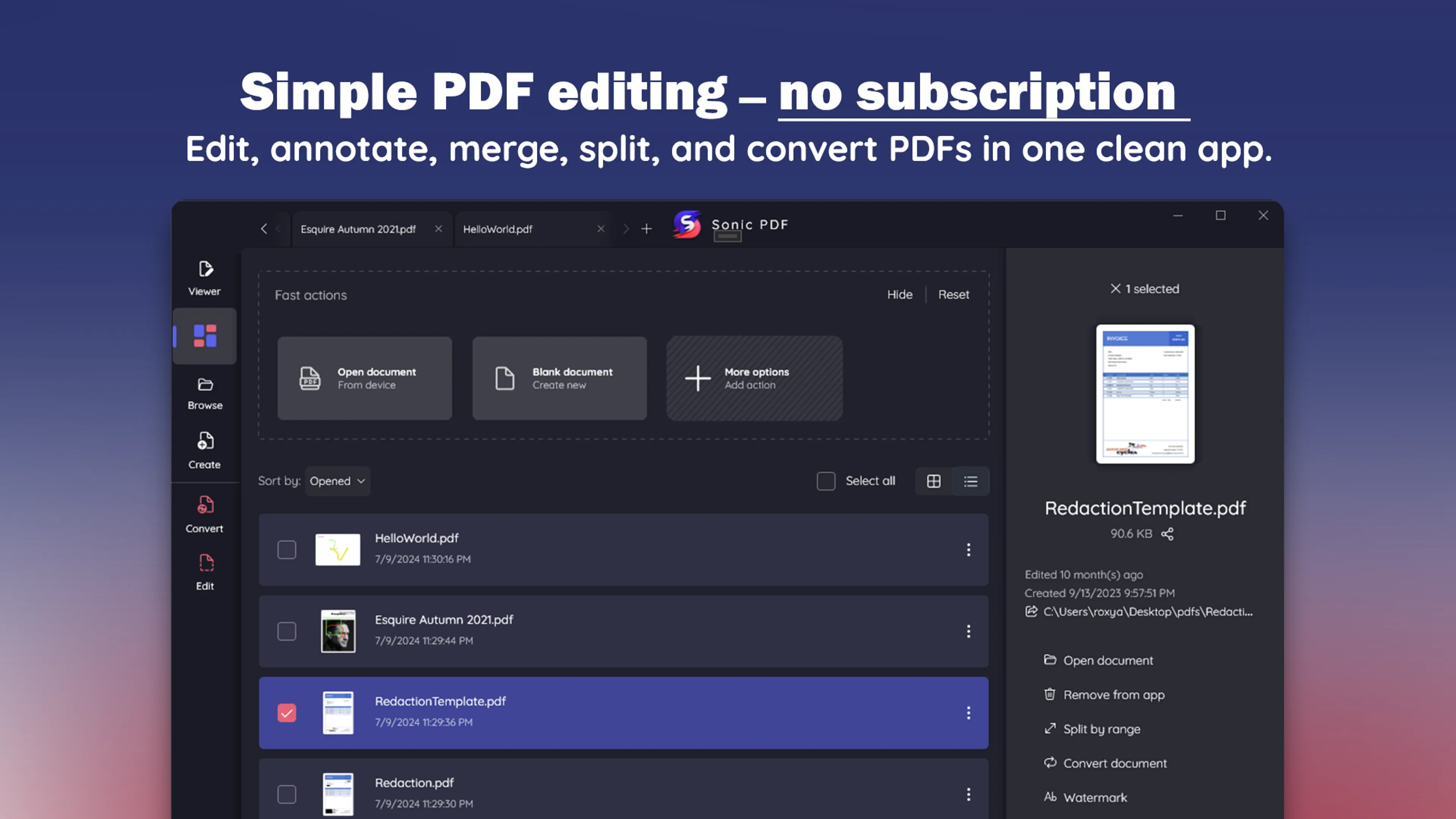This screenshot has height=819, width=1456.
Task: Open the Create sidebar section
Action: click(205, 450)
